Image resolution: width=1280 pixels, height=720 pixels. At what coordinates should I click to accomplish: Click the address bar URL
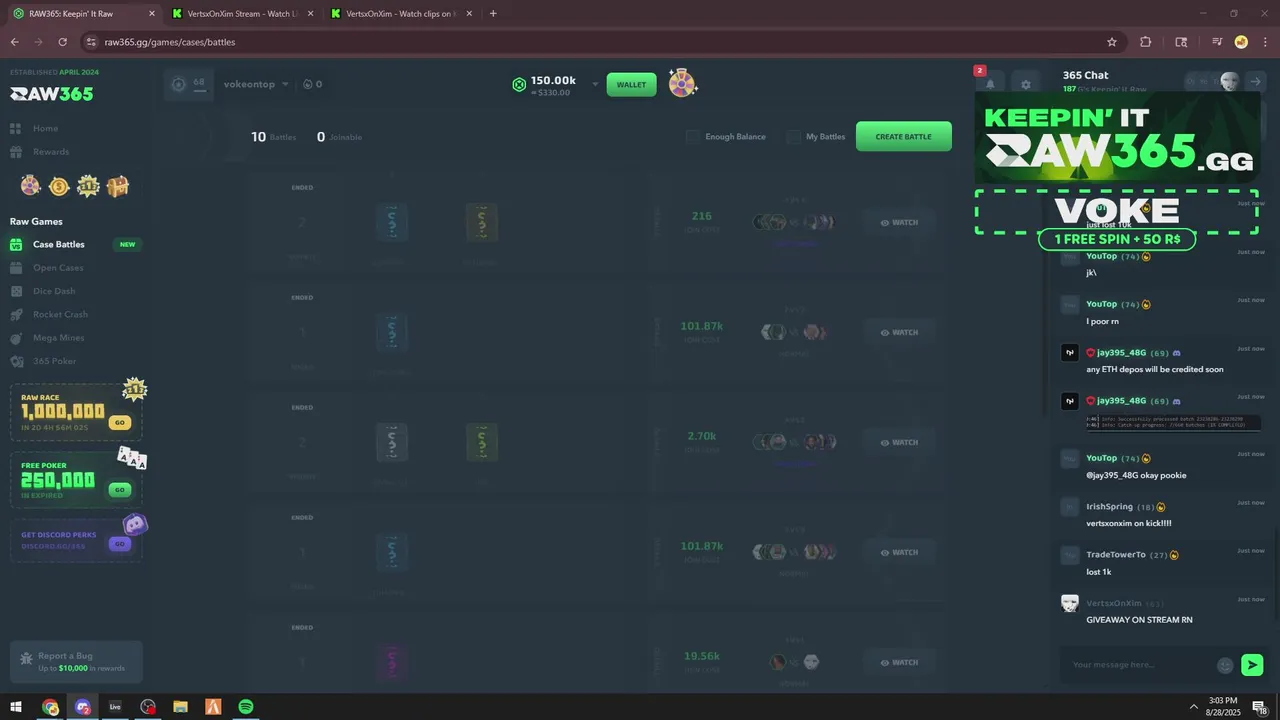tap(170, 42)
